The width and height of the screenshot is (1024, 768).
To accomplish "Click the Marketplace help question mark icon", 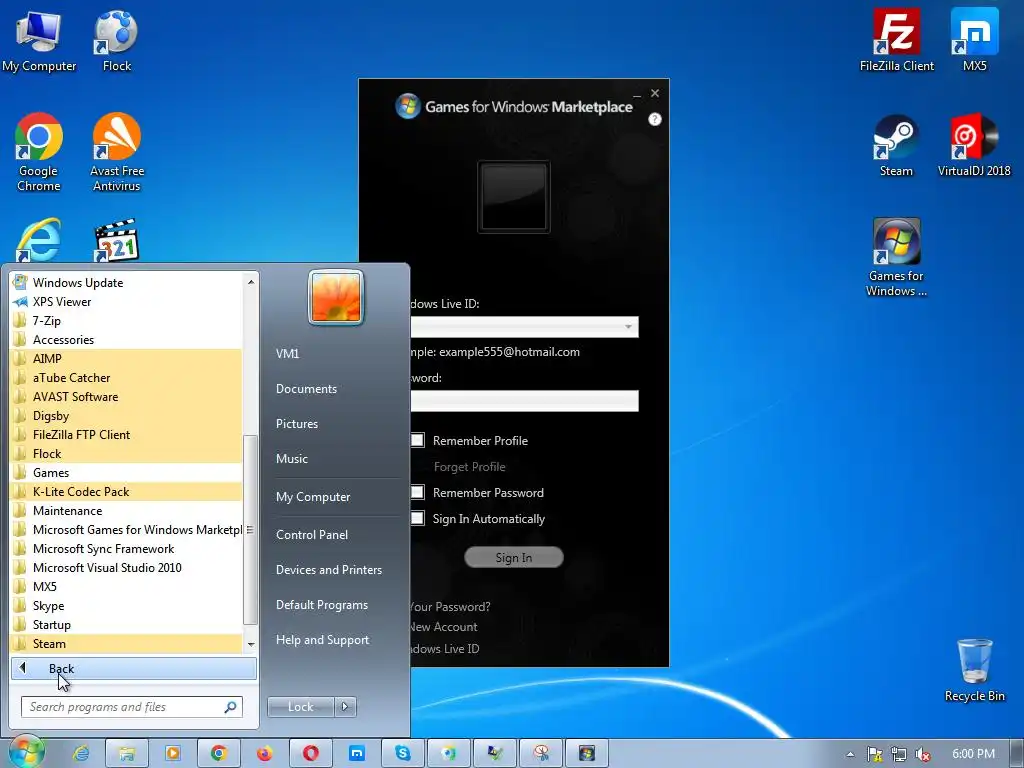I will 654,119.
